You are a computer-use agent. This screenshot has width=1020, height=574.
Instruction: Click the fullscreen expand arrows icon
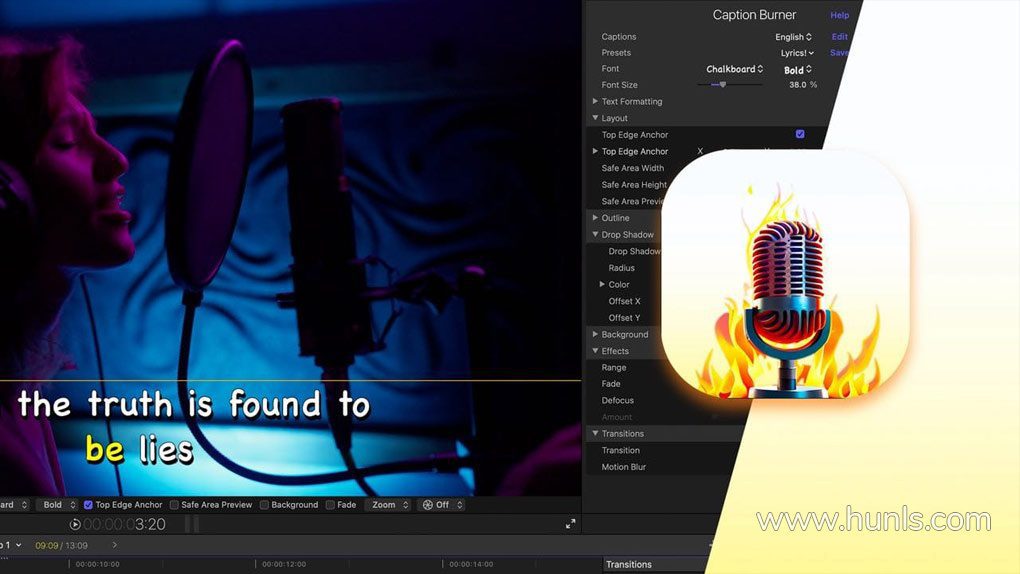coord(570,524)
